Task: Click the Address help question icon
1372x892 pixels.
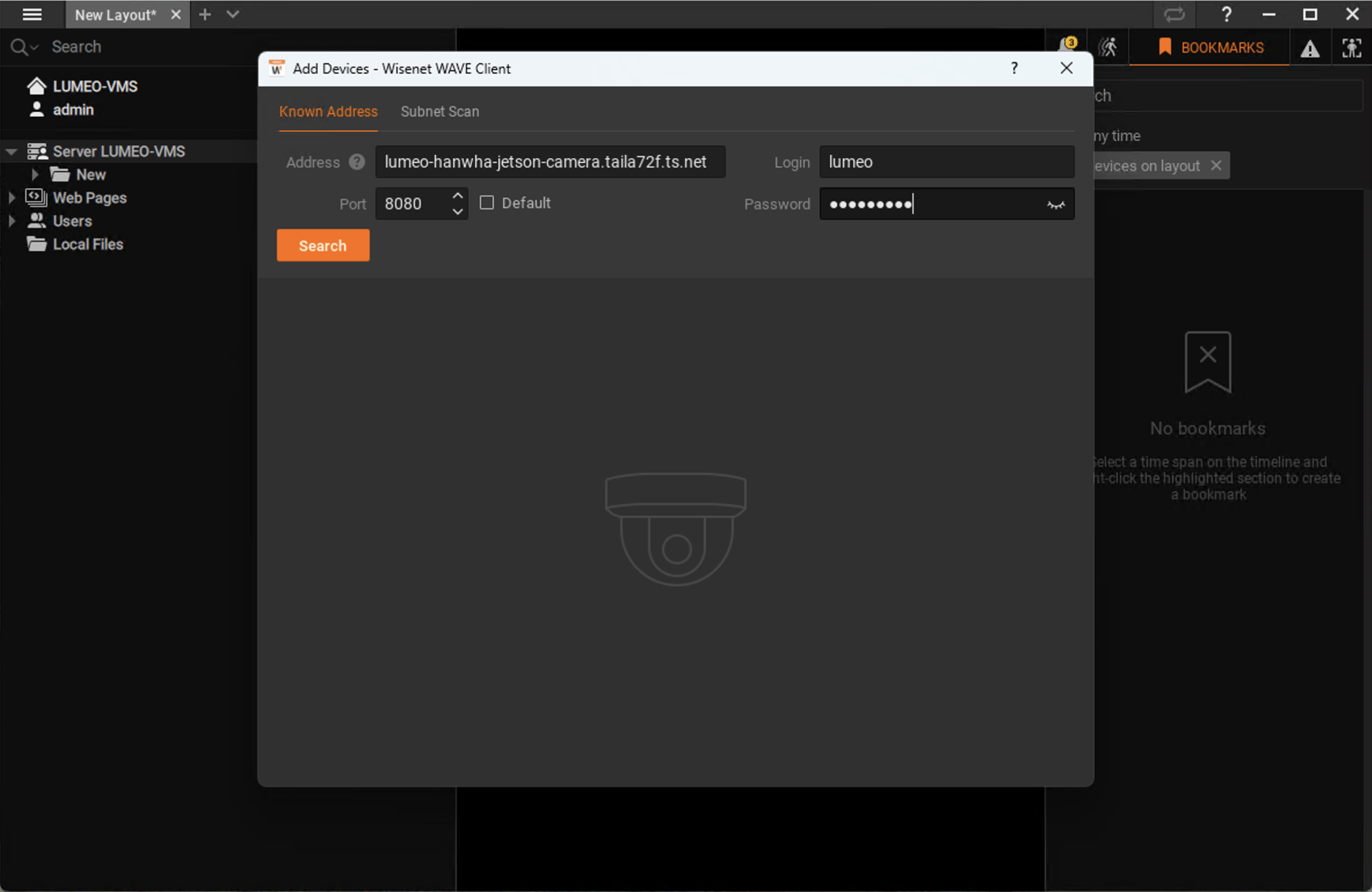Action: [357, 162]
